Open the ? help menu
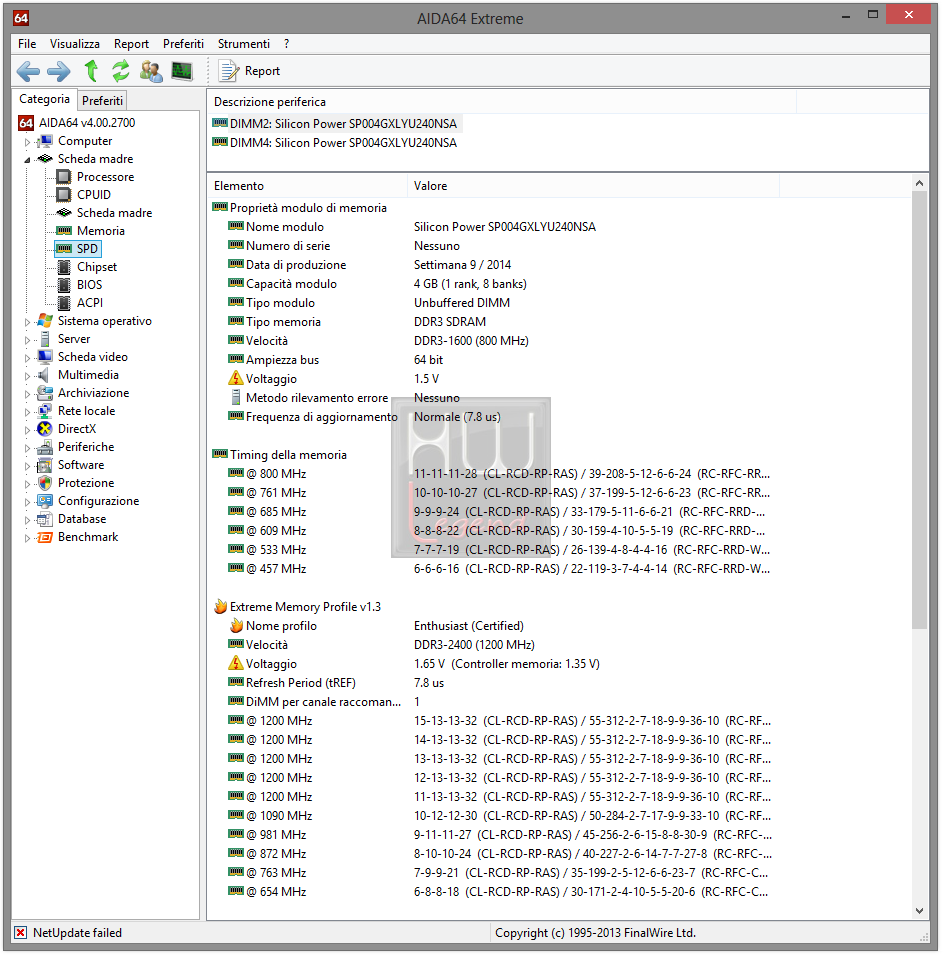This screenshot has height=955, width=943. [286, 44]
